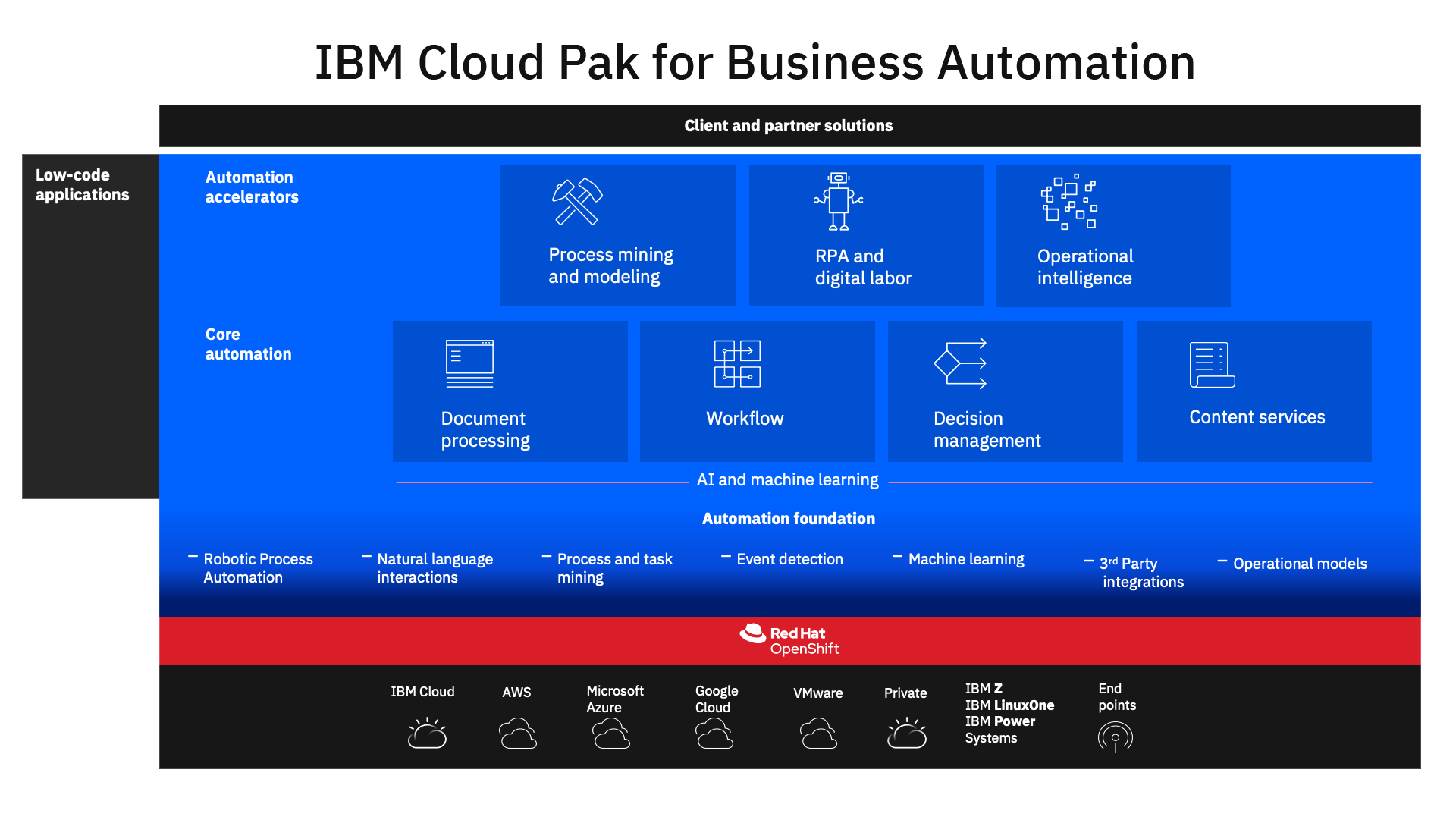Image resolution: width=1456 pixels, height=820 pixels.
Task: Click the End points antenna icon
Action: [x=1116, y=737]
